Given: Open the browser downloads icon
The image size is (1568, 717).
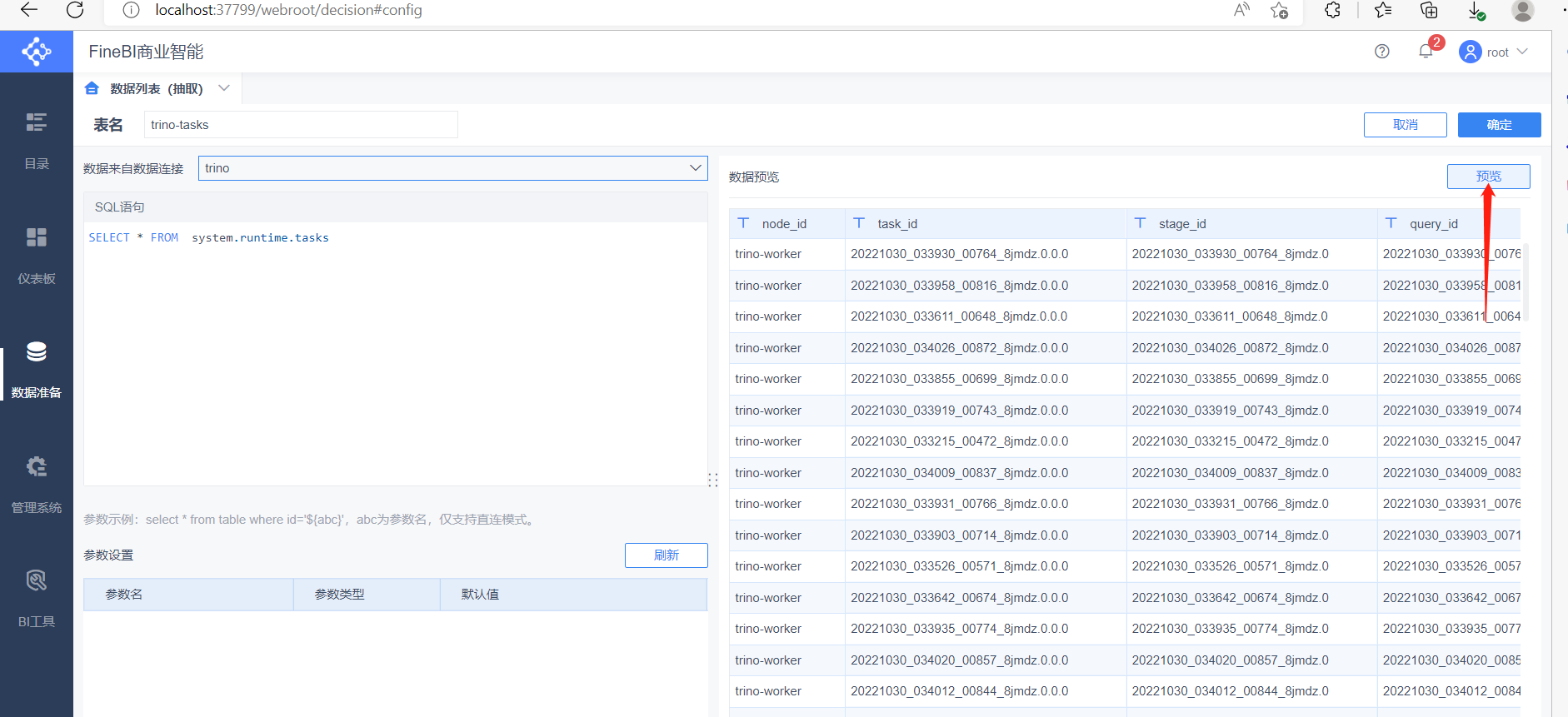Looking at the screenshot, I should (1476, 10).
